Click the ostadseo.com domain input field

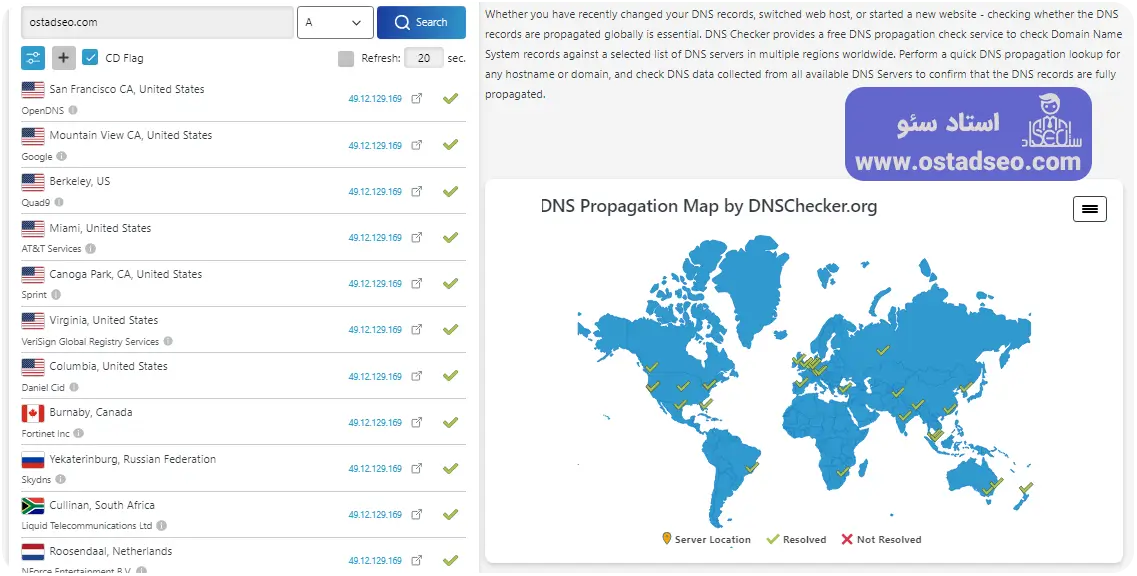coord(157,22)
